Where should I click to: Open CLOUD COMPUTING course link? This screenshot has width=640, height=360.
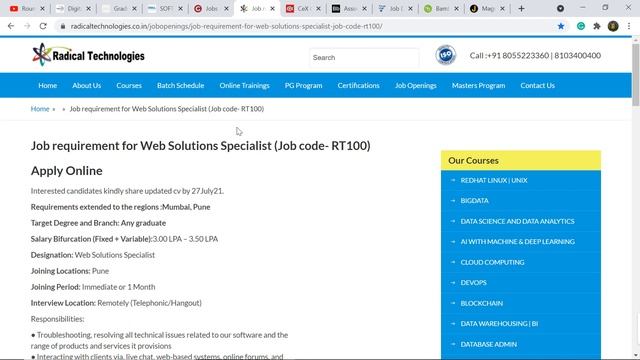(x=492, y=262)
